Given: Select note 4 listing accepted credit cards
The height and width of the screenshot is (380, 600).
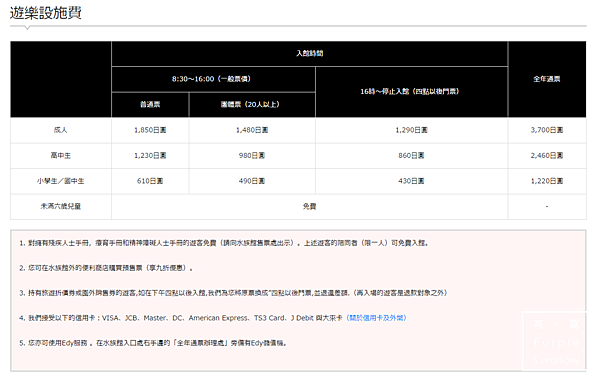Looking at the screenshot, I should [x=213, y=318].
